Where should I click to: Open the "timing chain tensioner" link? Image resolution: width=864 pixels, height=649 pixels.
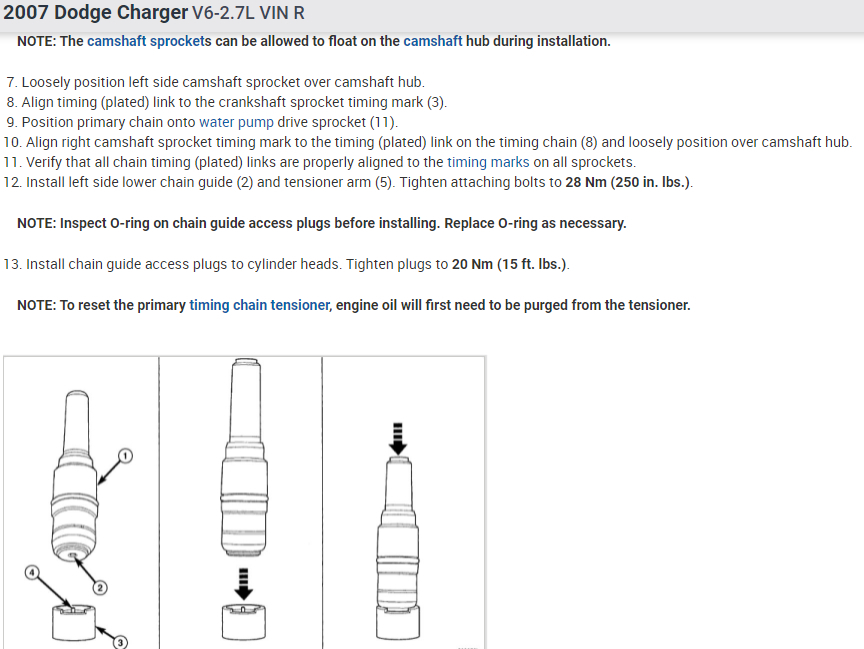pos(259,305)
